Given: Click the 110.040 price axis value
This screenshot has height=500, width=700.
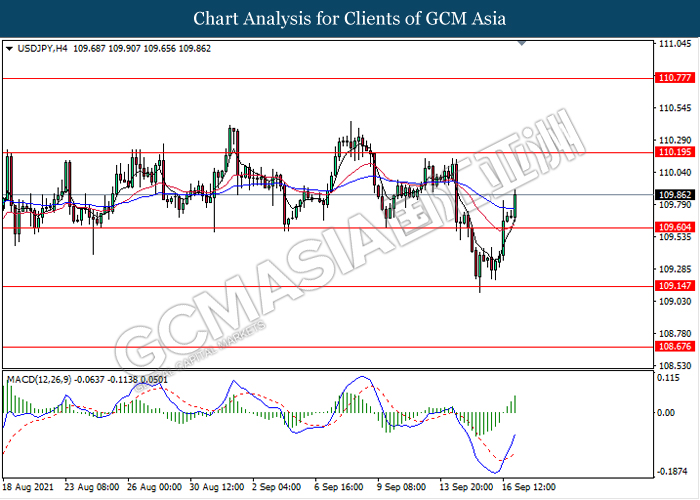Looking at the screenshot, I should coord(675,172).
